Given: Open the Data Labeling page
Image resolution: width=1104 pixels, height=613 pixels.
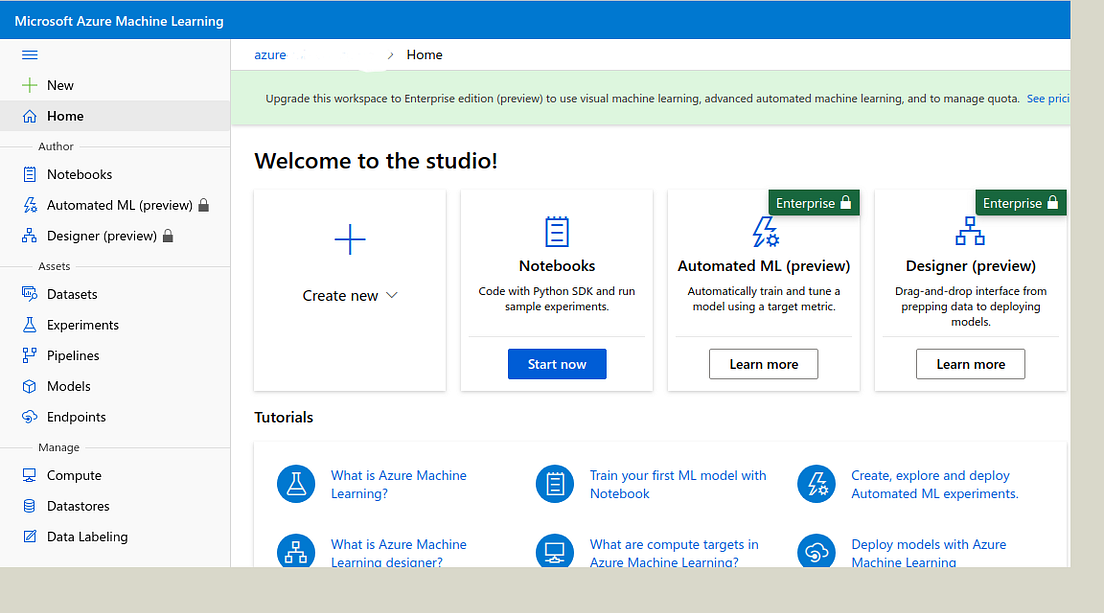Looking at the screenshot, I should pos(87,536).
